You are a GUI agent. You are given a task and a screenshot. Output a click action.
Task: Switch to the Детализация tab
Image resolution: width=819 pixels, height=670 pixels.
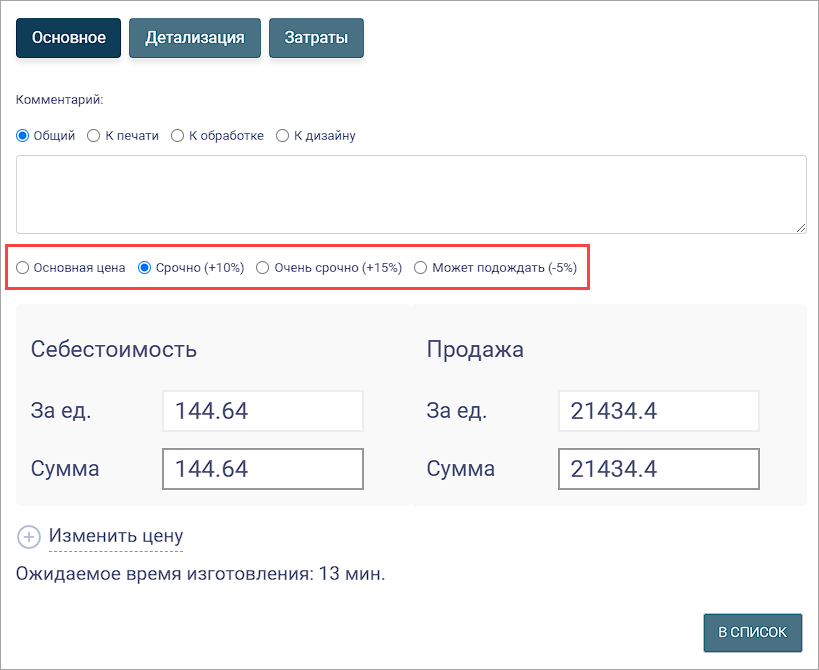click(195, 38)
